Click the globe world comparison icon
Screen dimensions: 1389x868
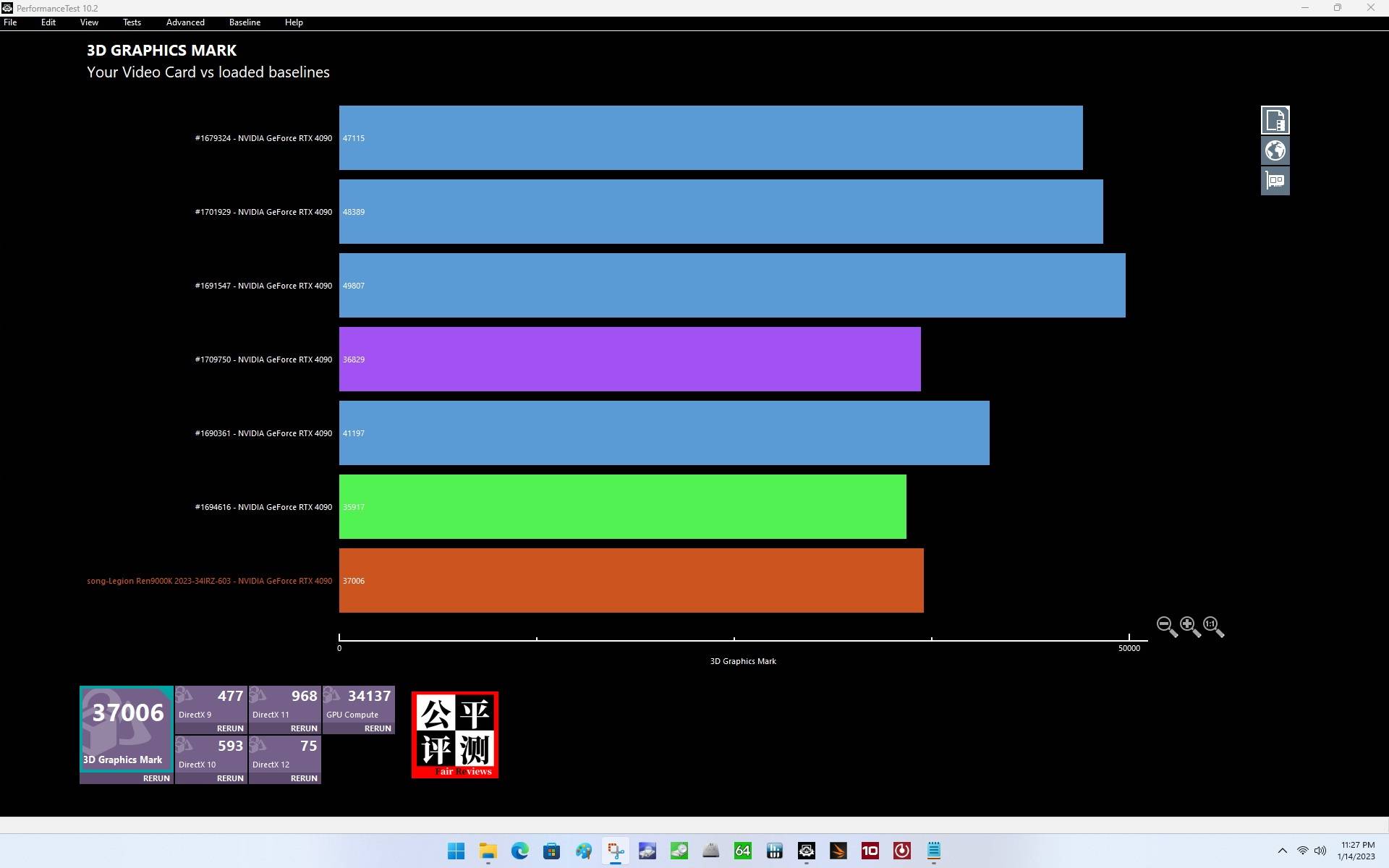point(1275,150)
